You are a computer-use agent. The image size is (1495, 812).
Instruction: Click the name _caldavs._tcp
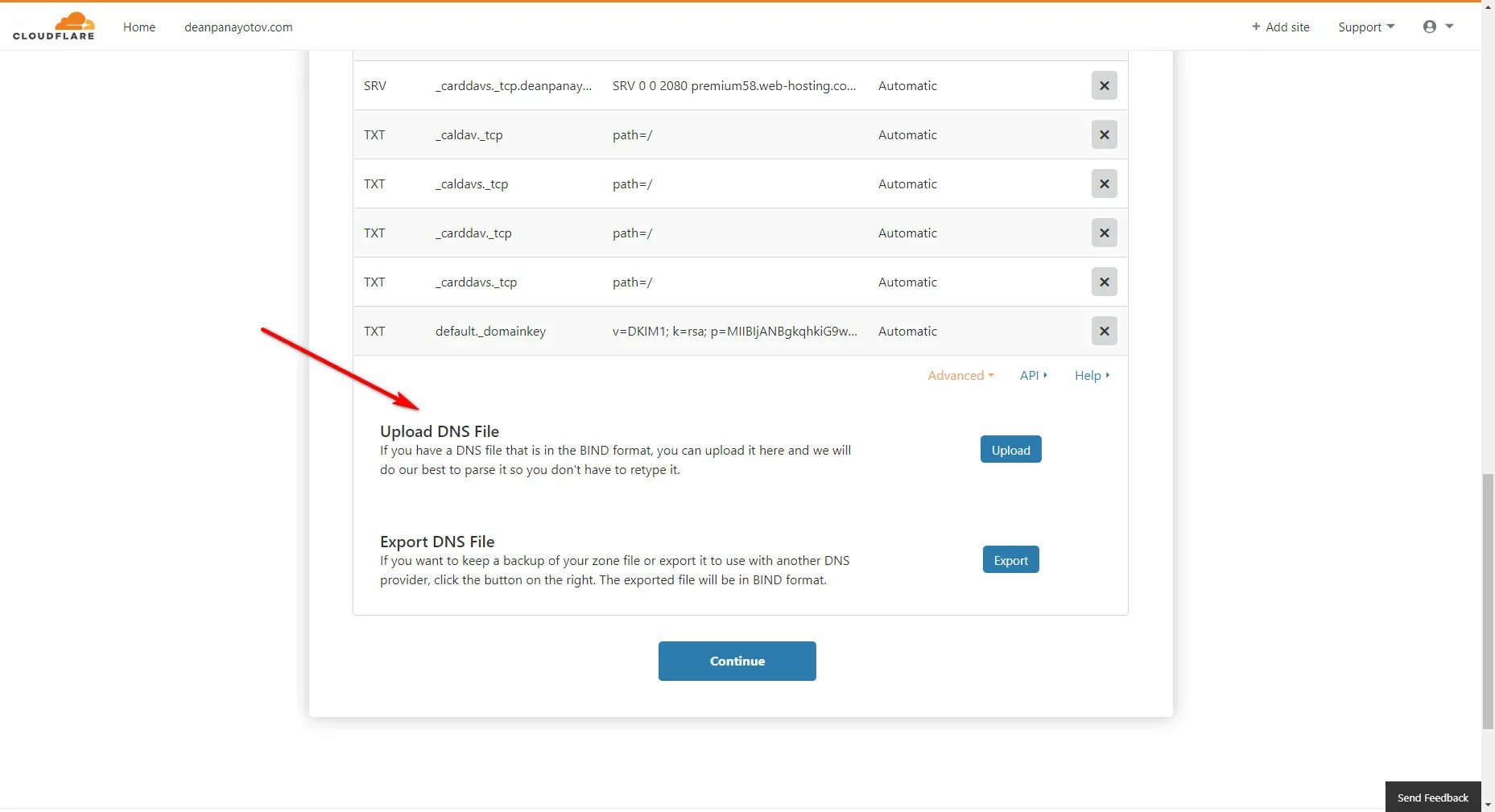[x=472, y=183]
